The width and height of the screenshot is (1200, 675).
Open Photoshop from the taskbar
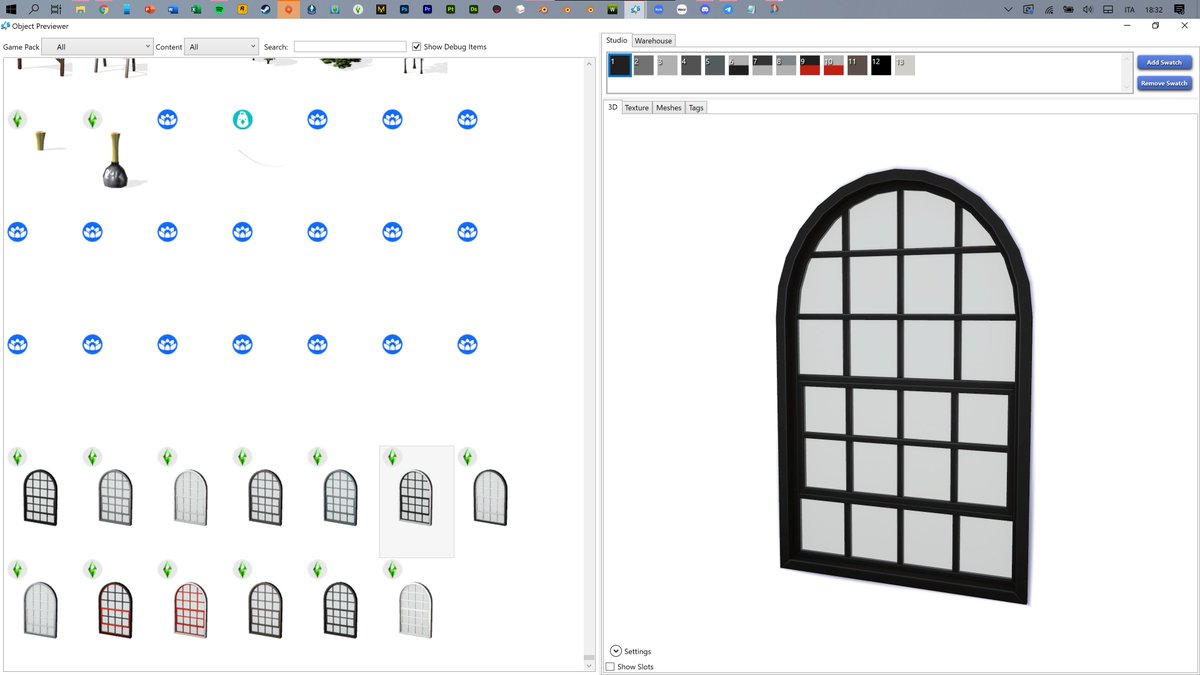click(x=404, y=9)
